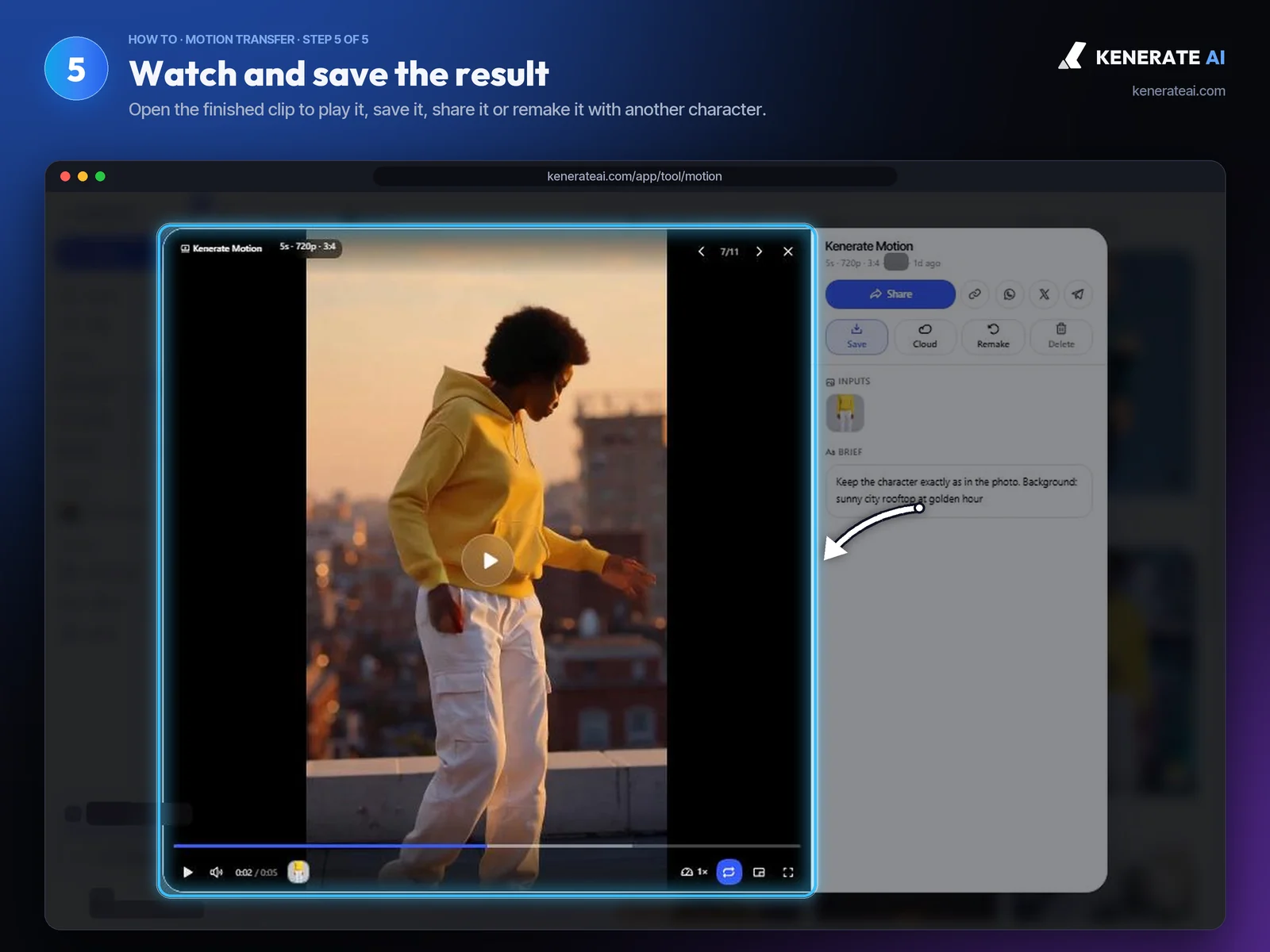1270x952 pixels.
Task: Click the brief text starting 'Keep the character'
Action: tap(956, 490)
